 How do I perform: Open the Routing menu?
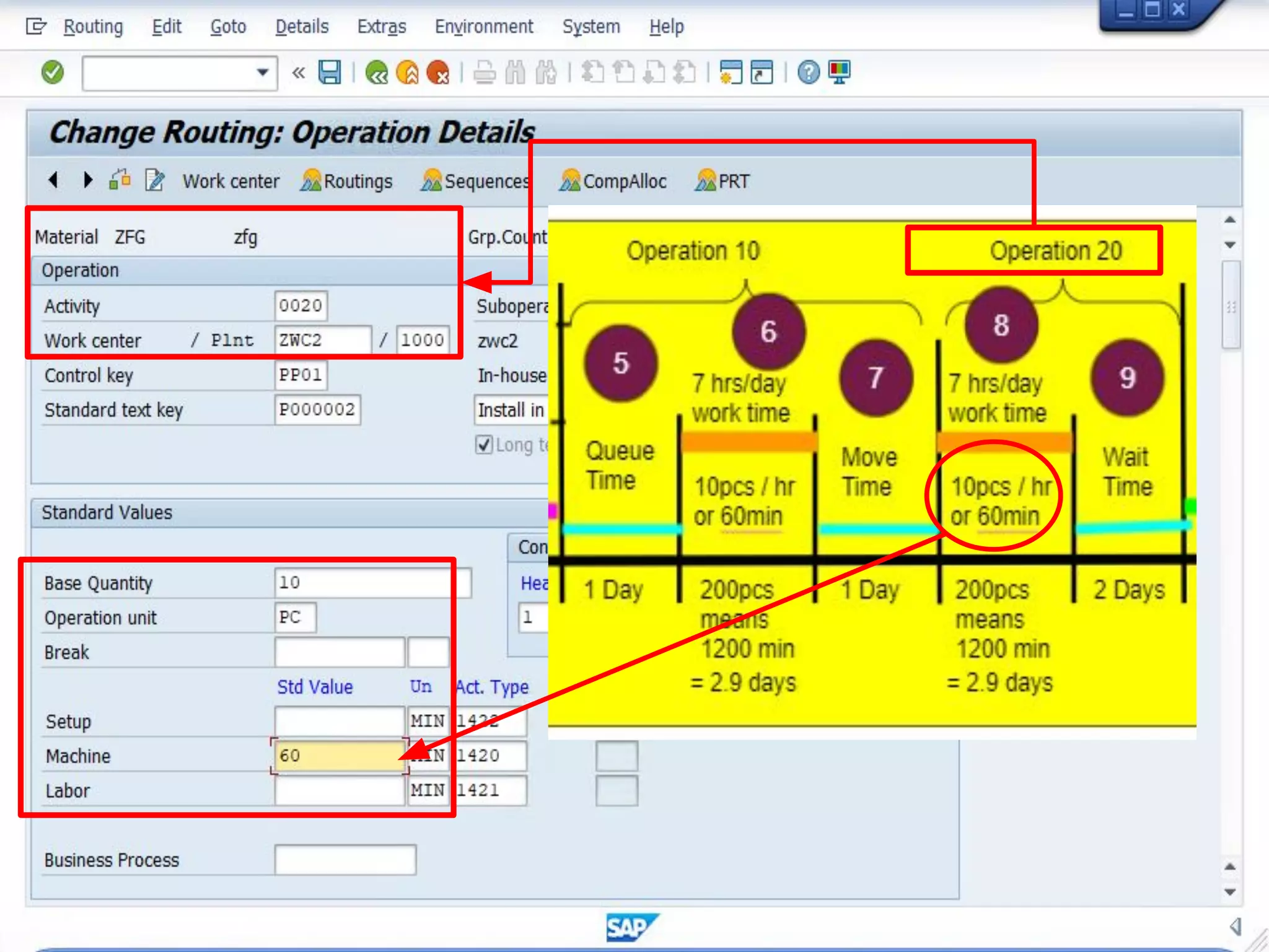pyautogui.click(x=93, y=27)
